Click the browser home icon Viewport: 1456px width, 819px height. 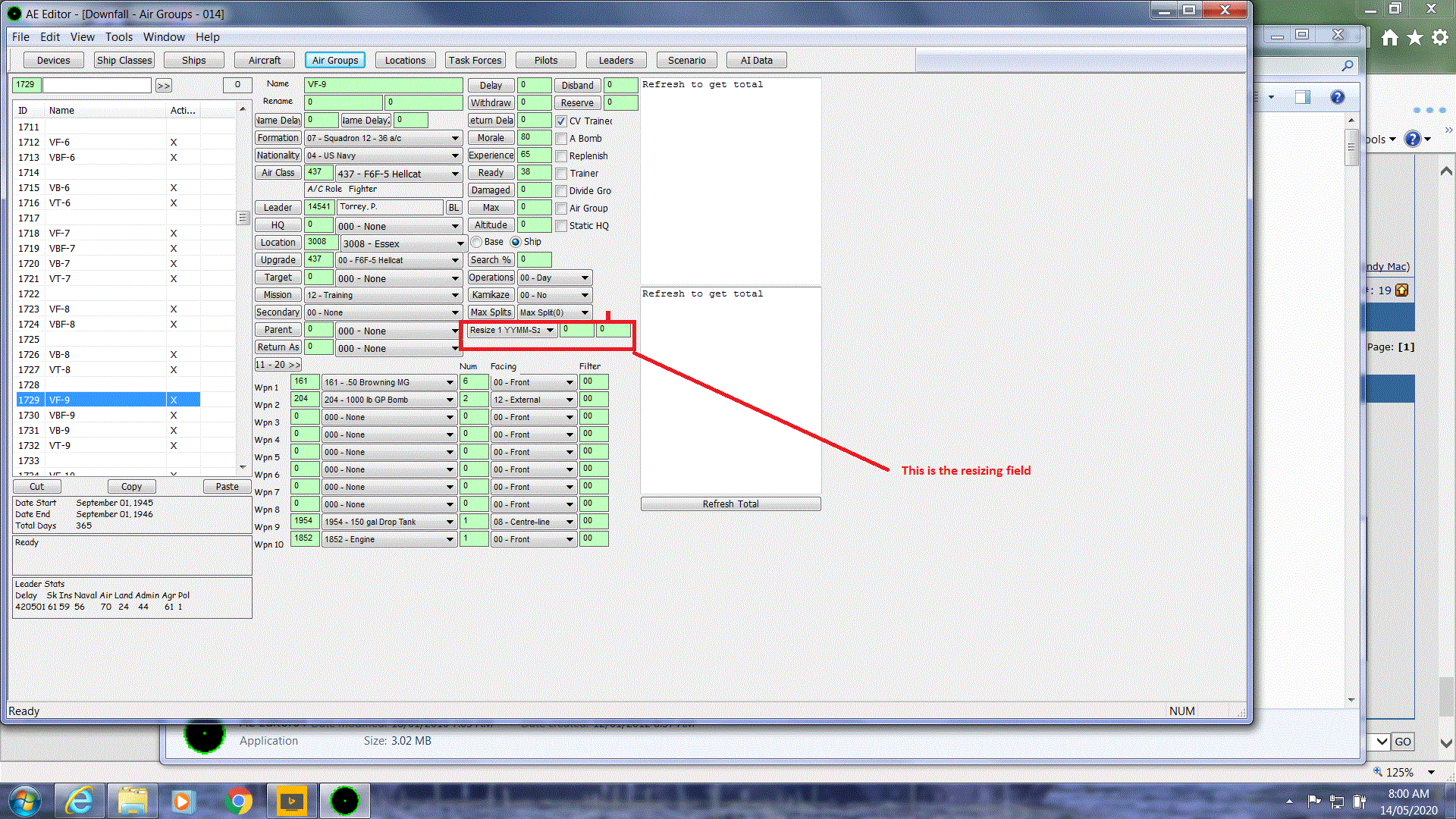[1389, 37]
